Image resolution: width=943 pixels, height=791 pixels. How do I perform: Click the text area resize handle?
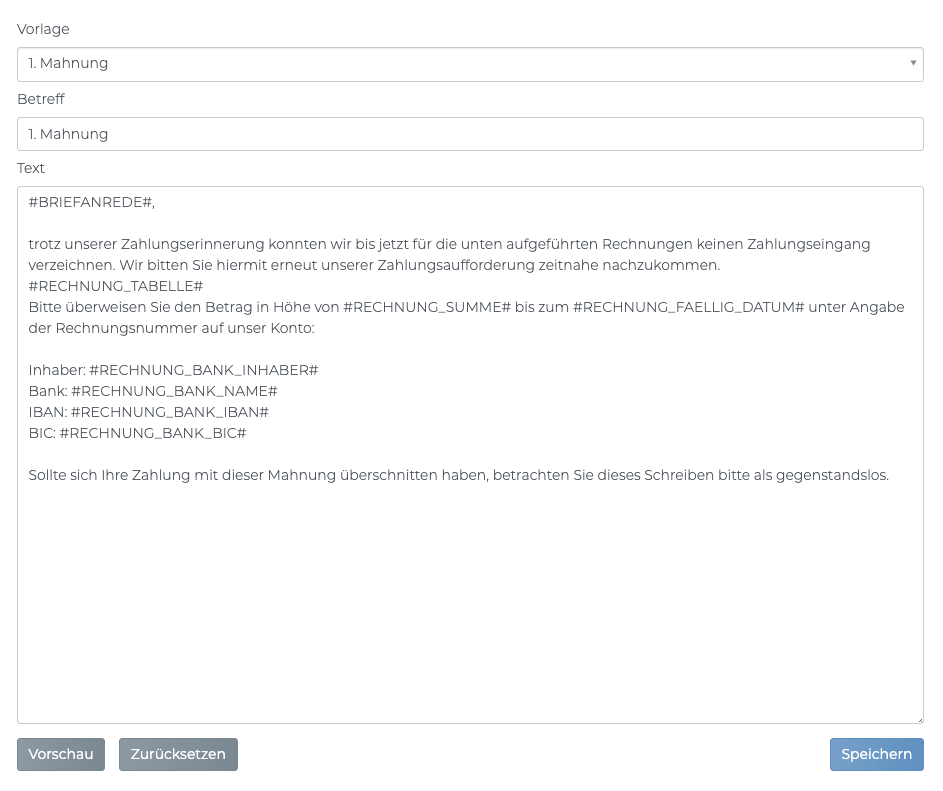pos(918,718)
